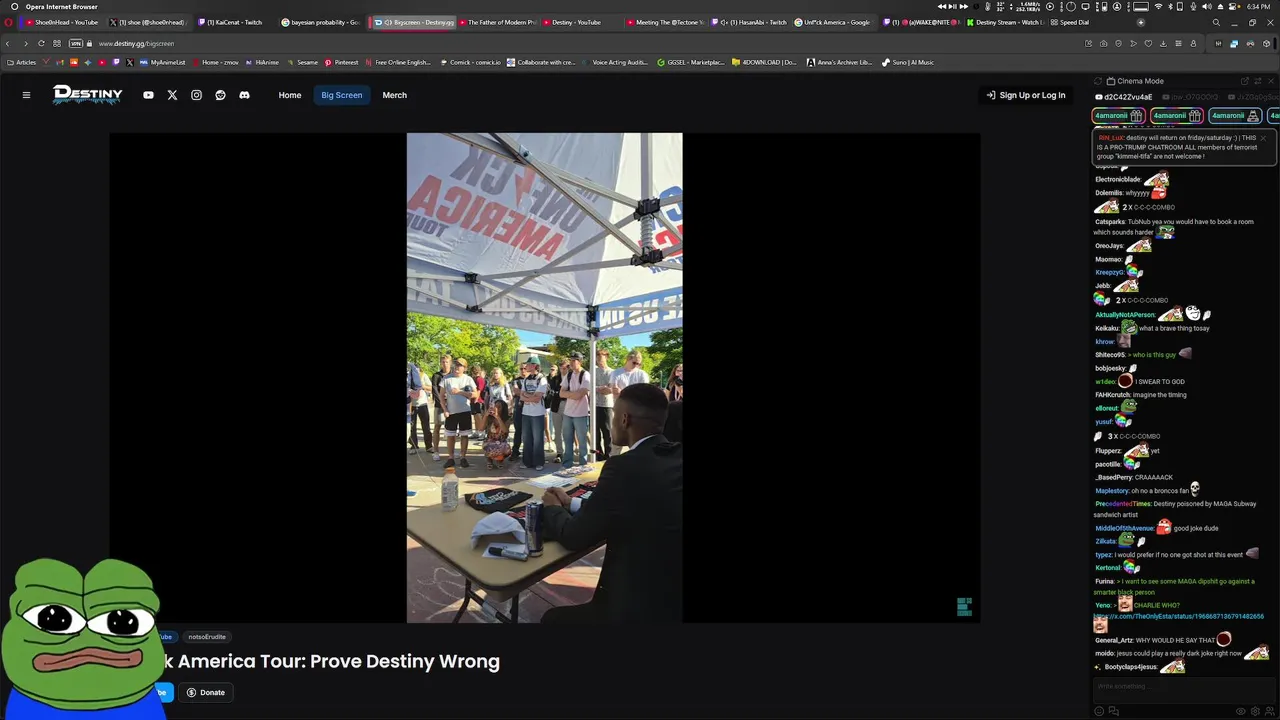Take snapshot with camera icon
The height and width of the screenshot is (720, 1280).
(1103, 44)
